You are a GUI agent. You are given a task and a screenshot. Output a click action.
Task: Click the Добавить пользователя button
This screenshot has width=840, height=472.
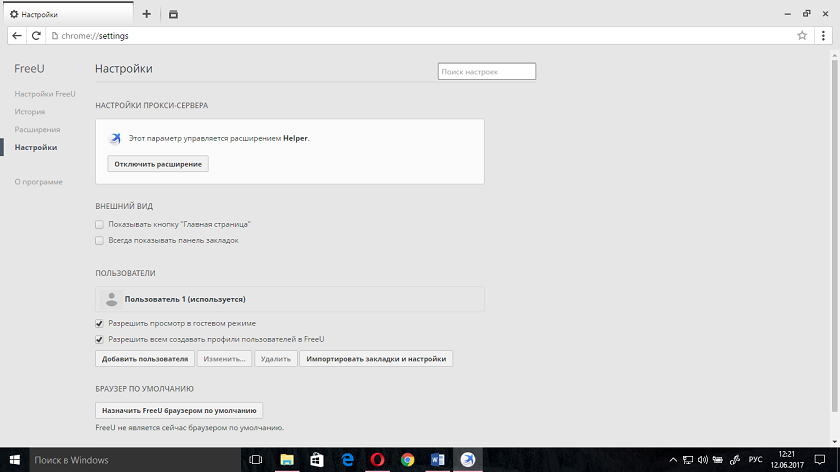click(145, 359)
